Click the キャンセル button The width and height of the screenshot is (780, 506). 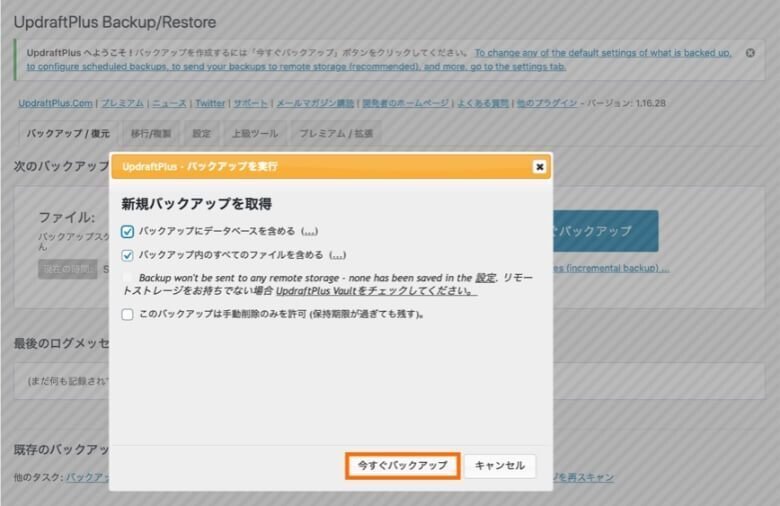coord(500,466)
